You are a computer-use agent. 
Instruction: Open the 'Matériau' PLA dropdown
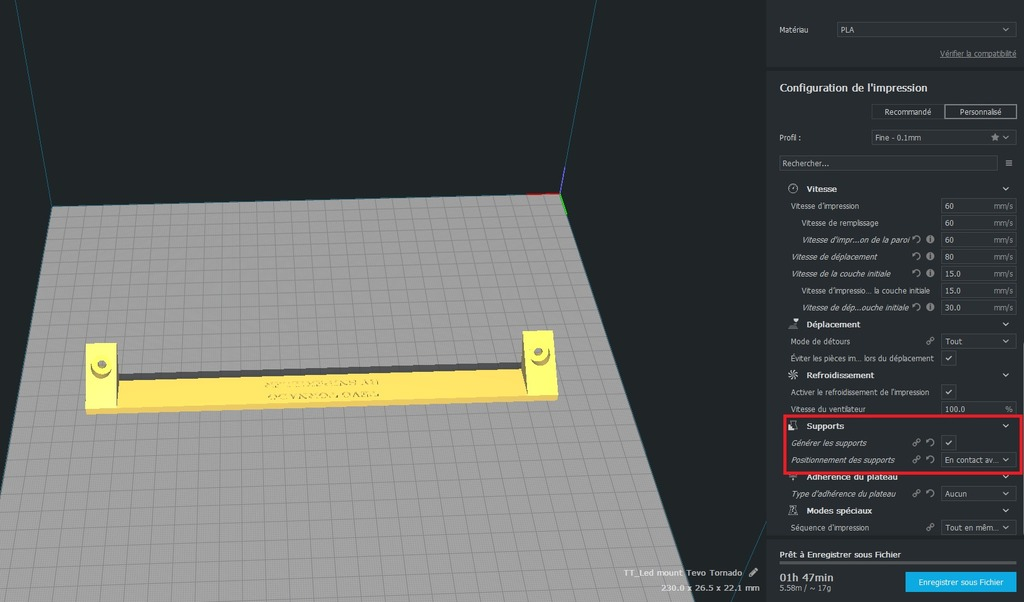[x=926, y=29]
